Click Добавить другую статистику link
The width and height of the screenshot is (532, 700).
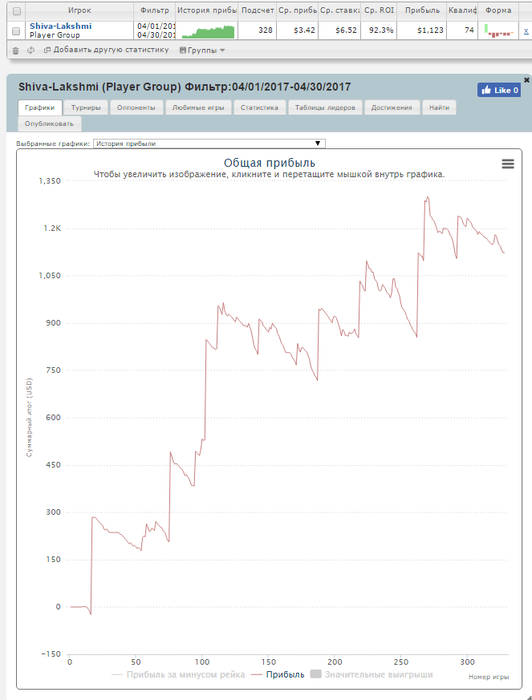click(x=106, y=50)
